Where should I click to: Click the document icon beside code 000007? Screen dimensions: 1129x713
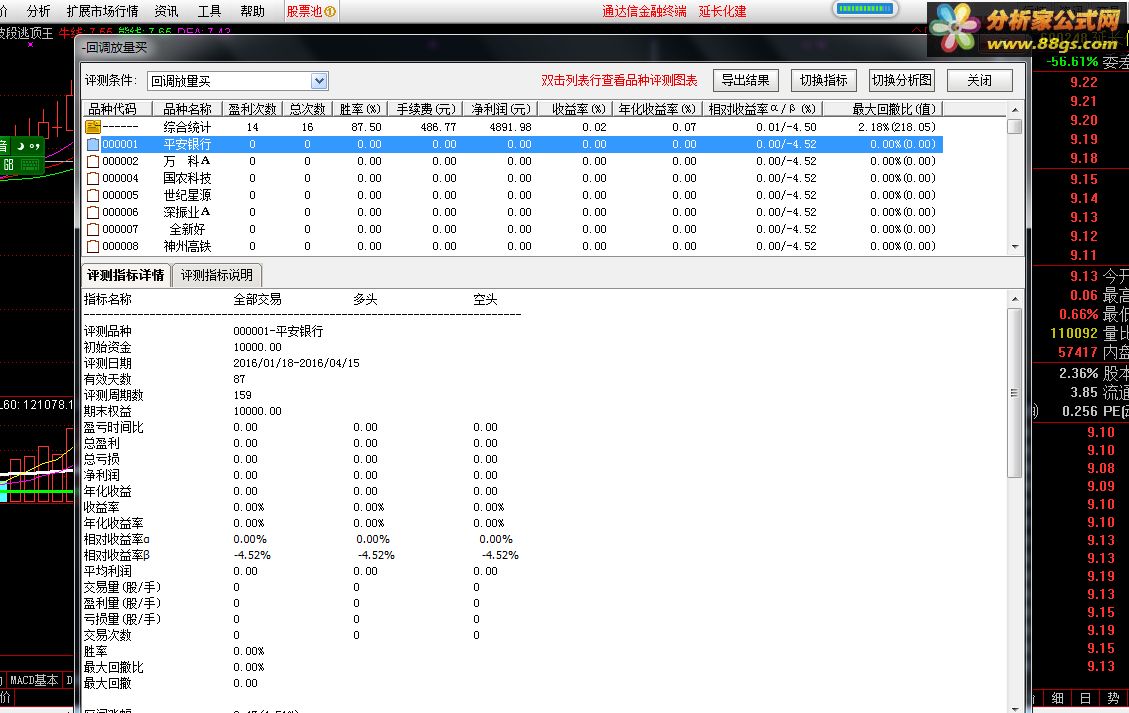click(x=93, y=229)
